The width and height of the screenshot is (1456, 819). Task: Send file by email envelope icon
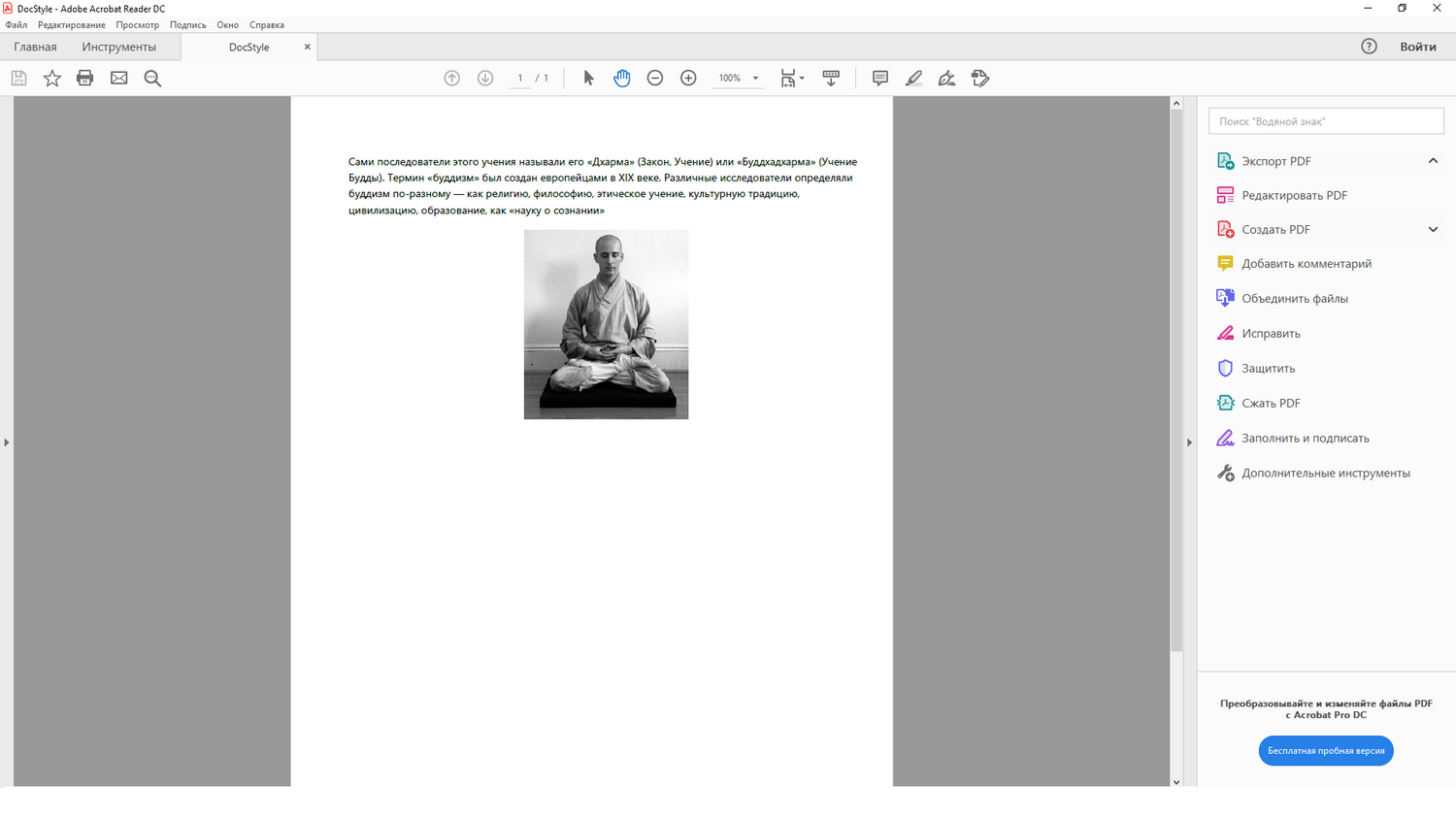[119, 79]
